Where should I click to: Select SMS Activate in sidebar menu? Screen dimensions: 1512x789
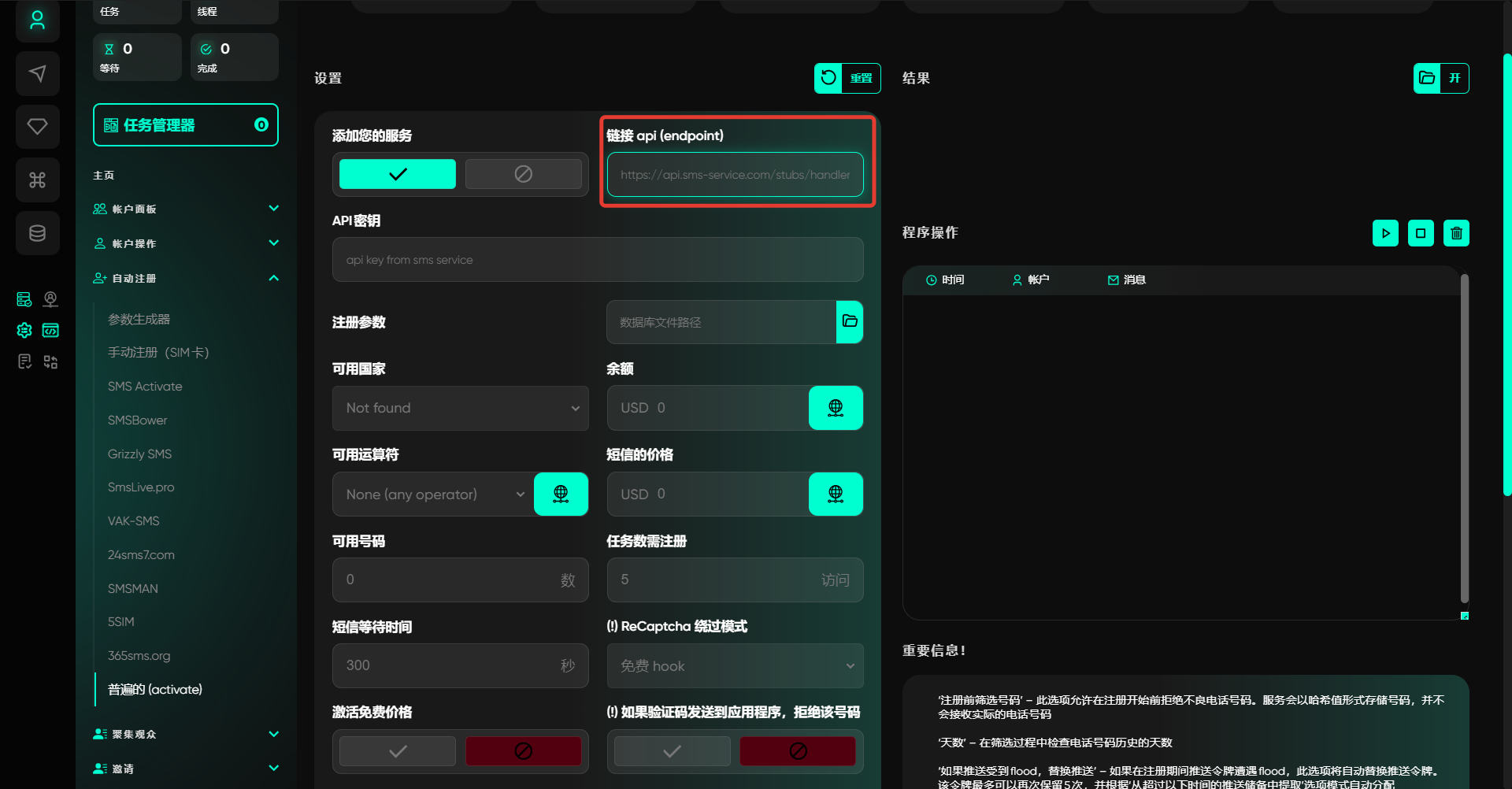145,387
